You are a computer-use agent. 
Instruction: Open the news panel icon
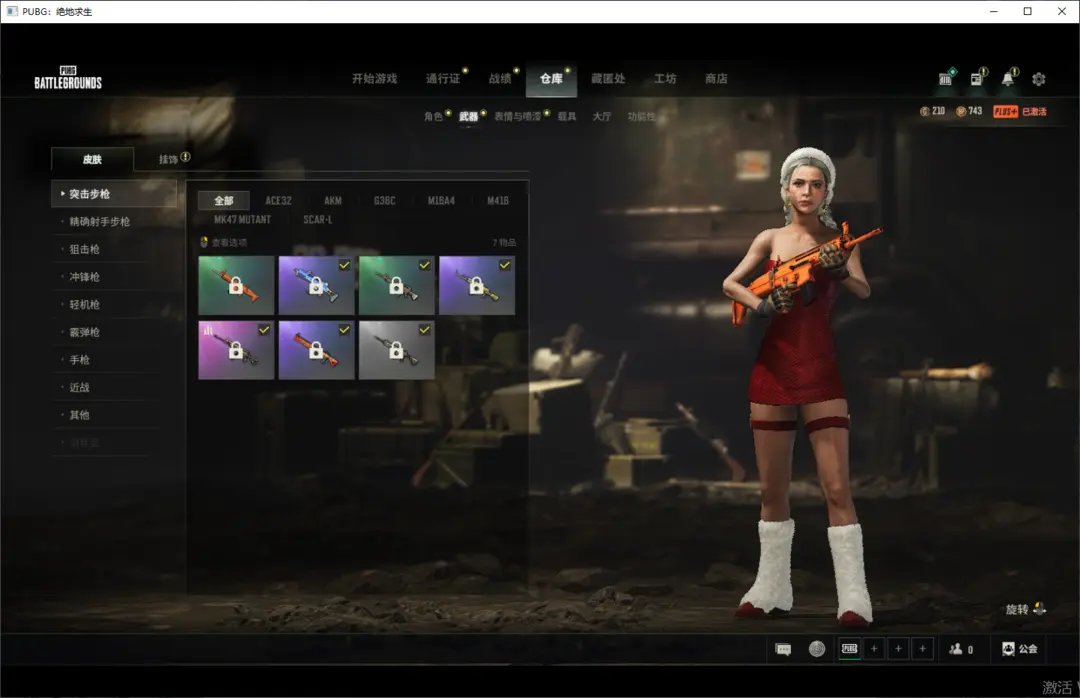click(977, 79)
